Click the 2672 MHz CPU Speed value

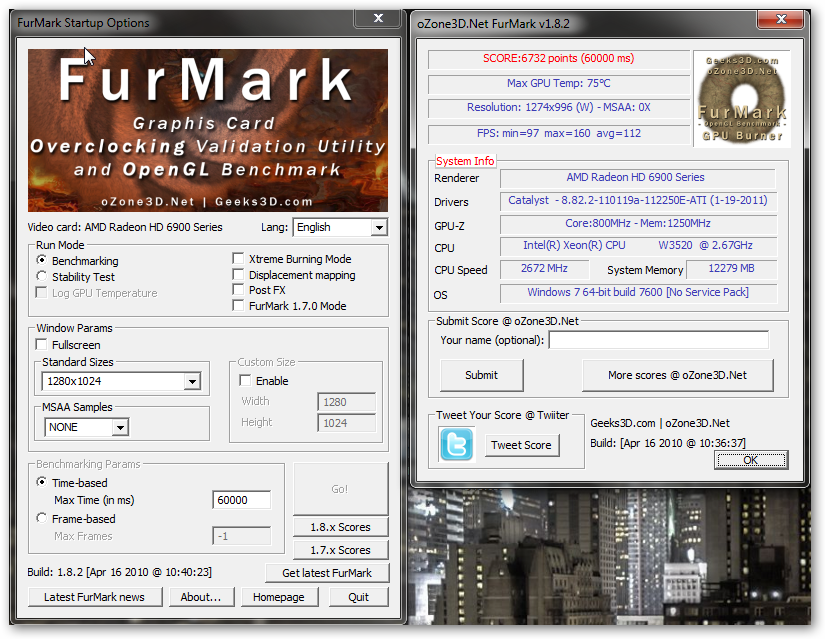(x=544, y=268)
